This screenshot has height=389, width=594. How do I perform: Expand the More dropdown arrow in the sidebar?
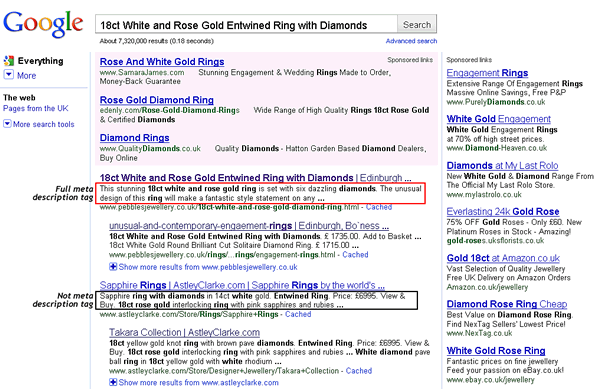(8, 75)
